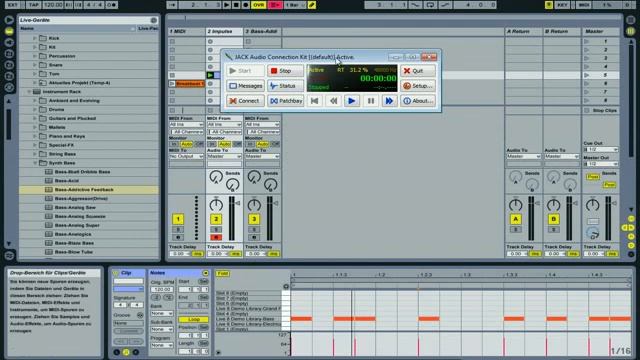The image size is (640, 360).
Task: Click Ableton's transport play button
Action: [227, 5]
